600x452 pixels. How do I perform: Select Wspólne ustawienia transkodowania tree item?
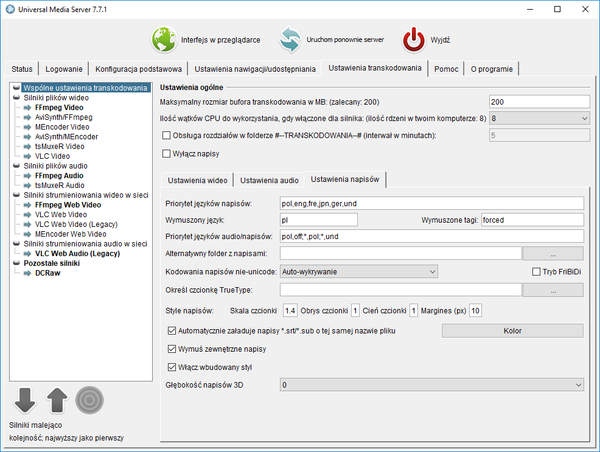85,88
